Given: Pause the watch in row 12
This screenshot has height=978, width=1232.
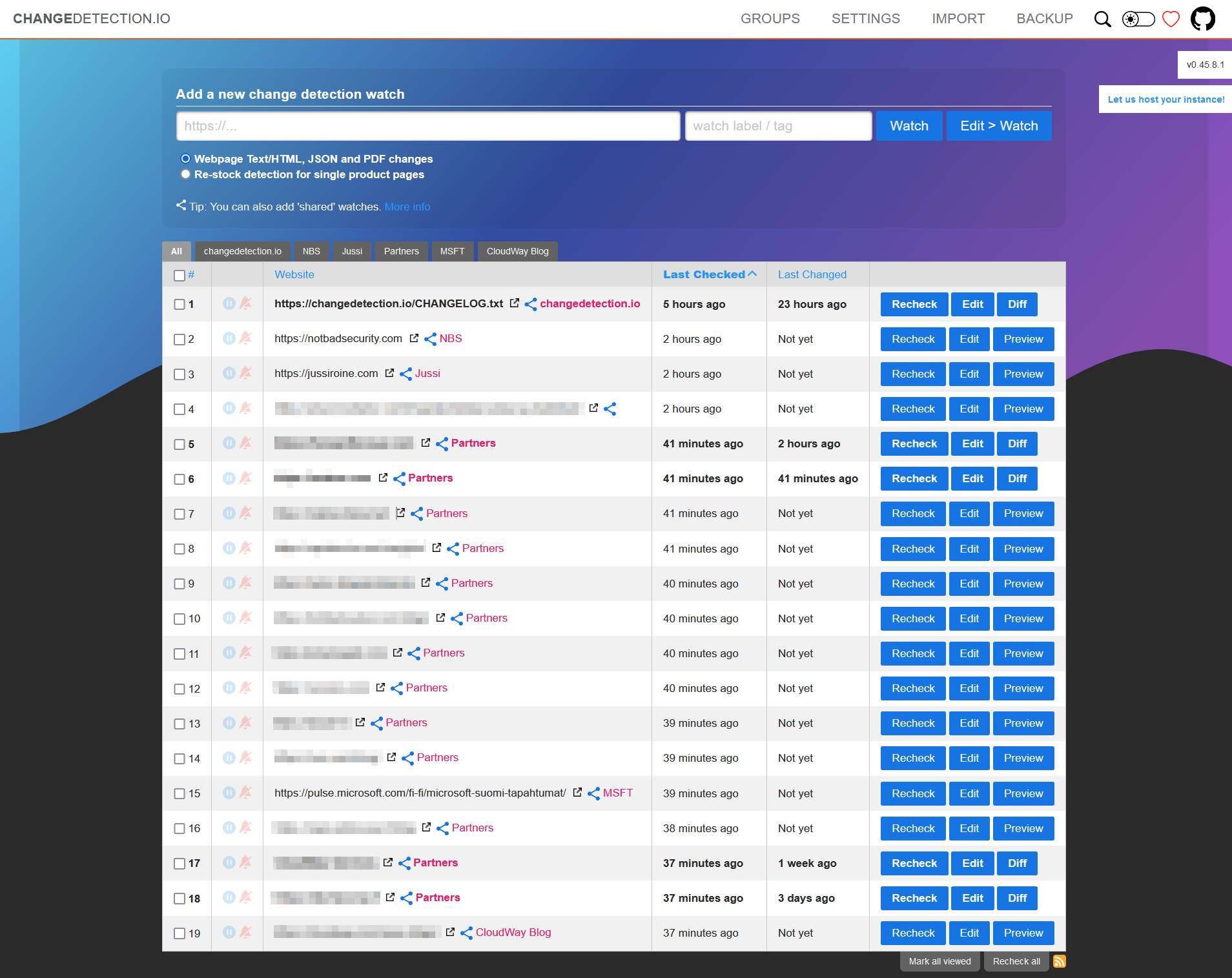Looking at the screenshot, I should tap(229, 688).
